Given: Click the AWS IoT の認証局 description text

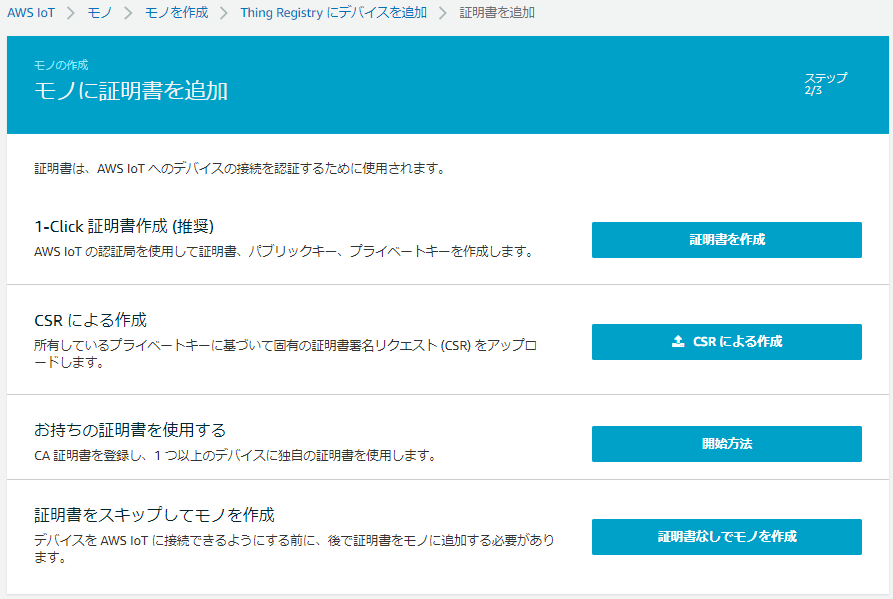Looking at the screenshot, I should 284,251.
